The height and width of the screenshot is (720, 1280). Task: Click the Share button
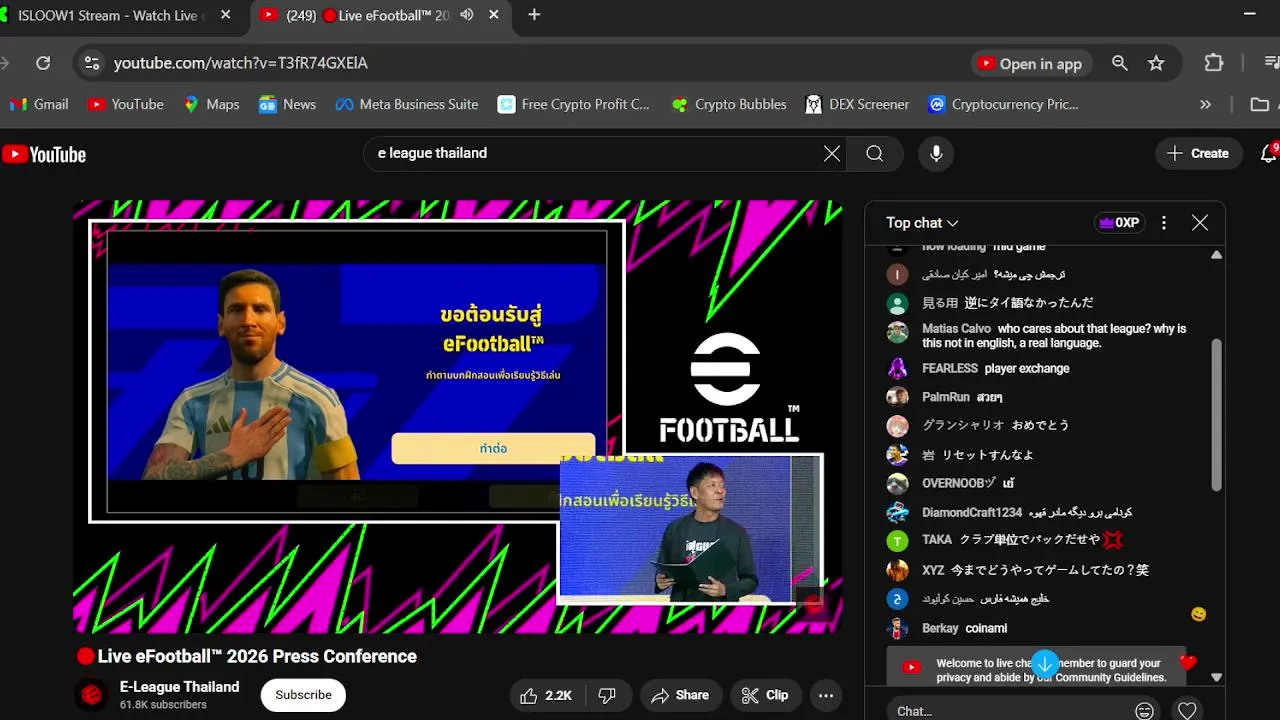pos(681,695)
